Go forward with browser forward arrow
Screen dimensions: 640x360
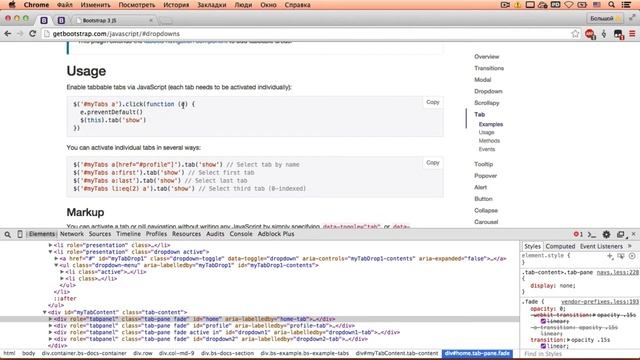[20, 34]
